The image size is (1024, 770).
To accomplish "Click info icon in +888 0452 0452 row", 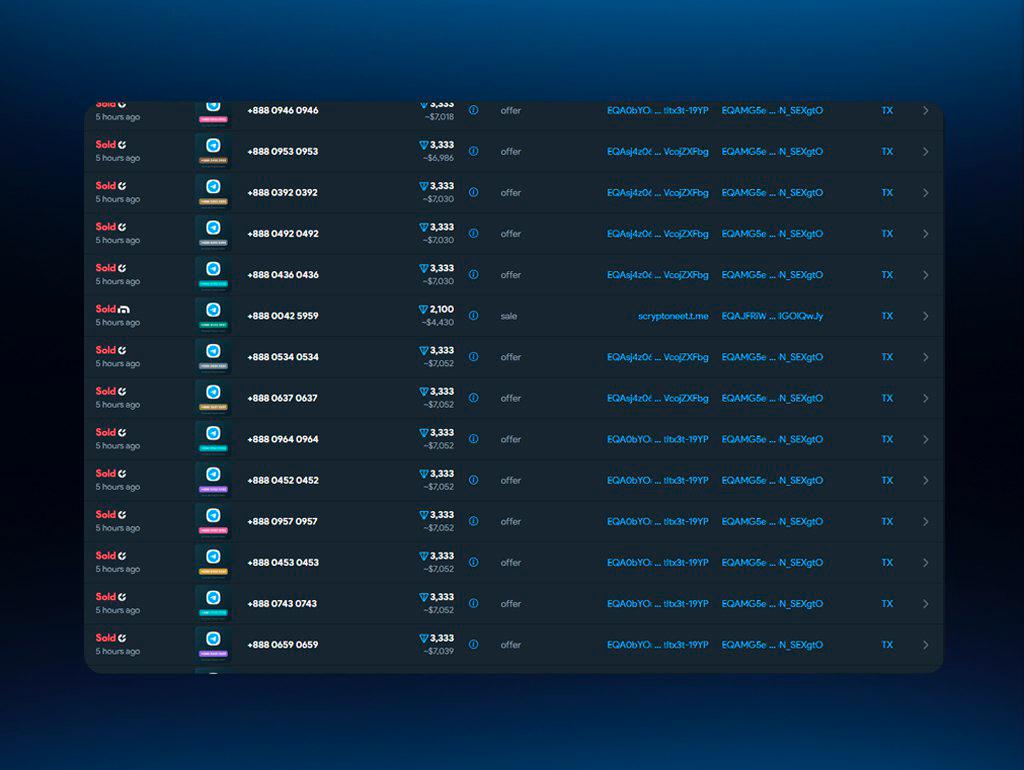I will 473,480.
